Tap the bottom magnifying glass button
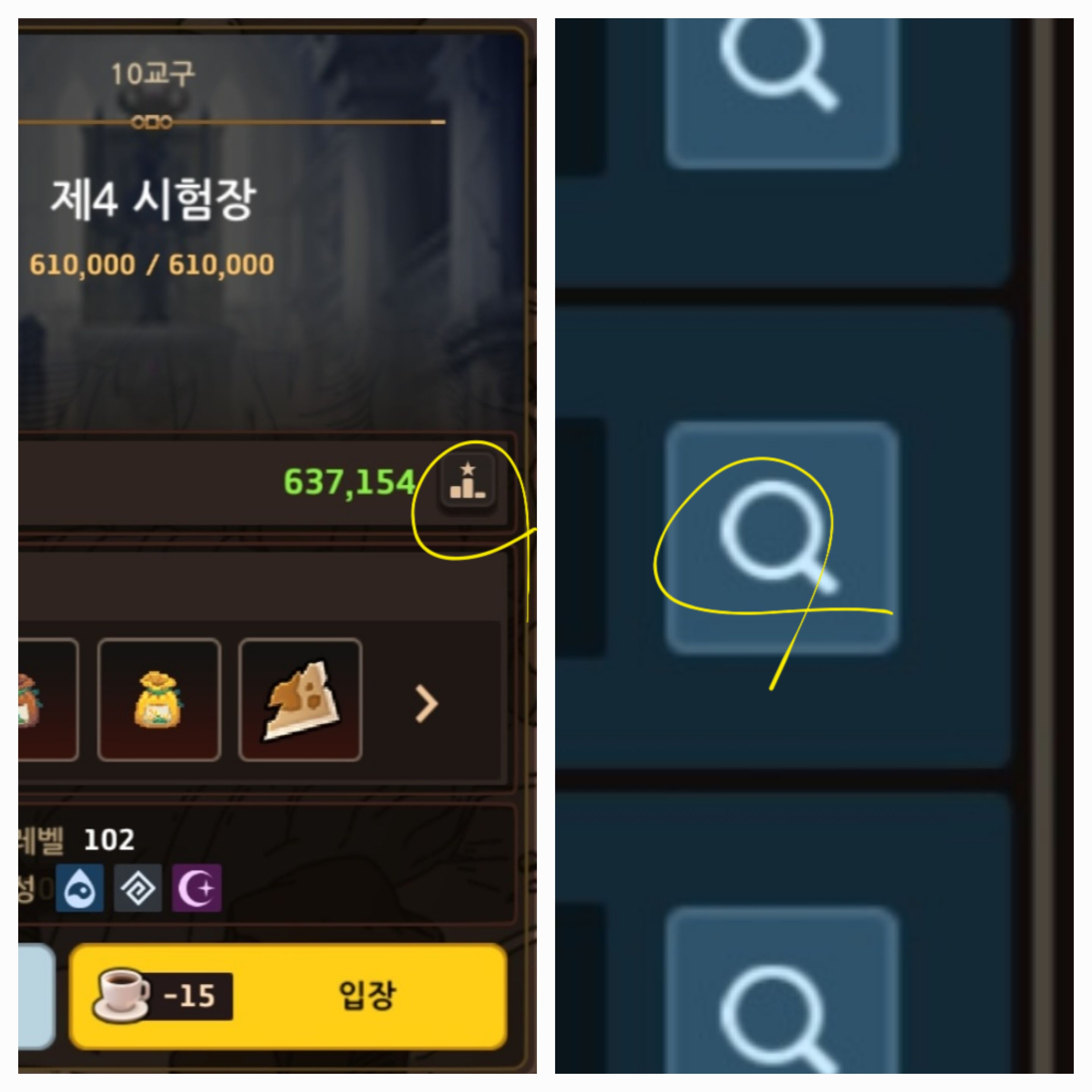Image resolution: width=1092 pixels, height=1092 pixels. click(x=782, y=991)
